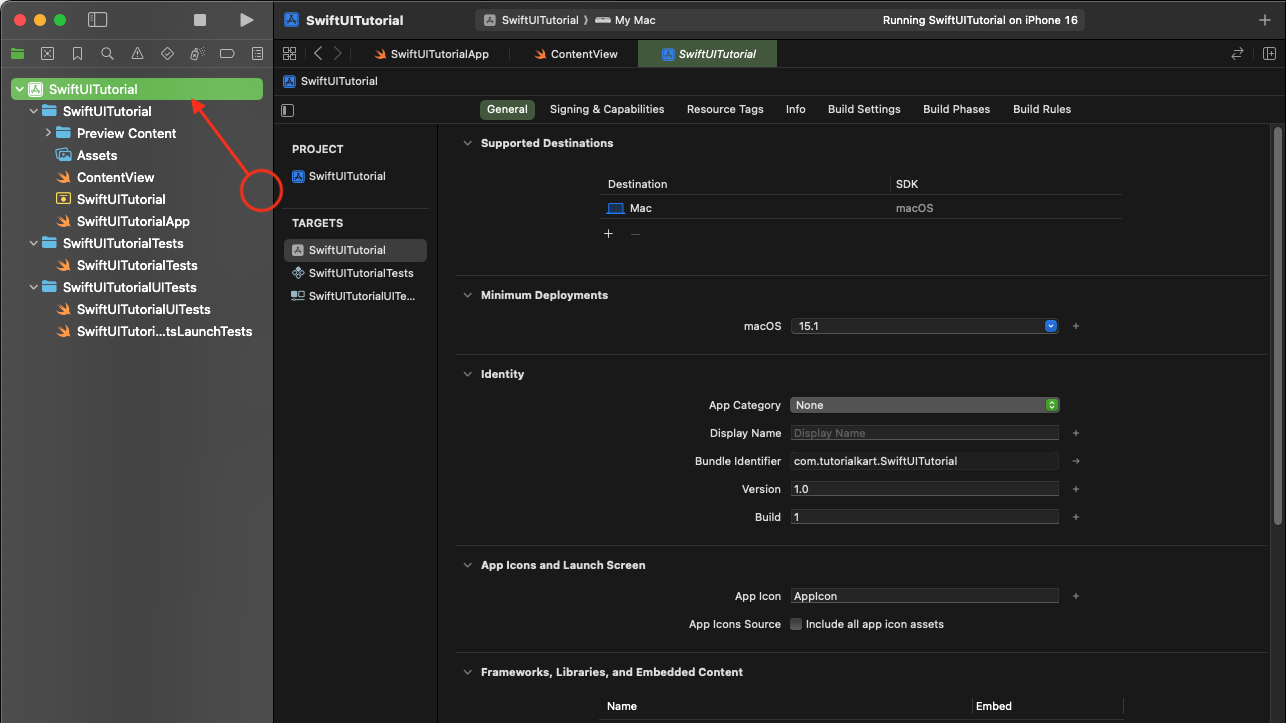Open the Library with the plus button

(1265, 20)
